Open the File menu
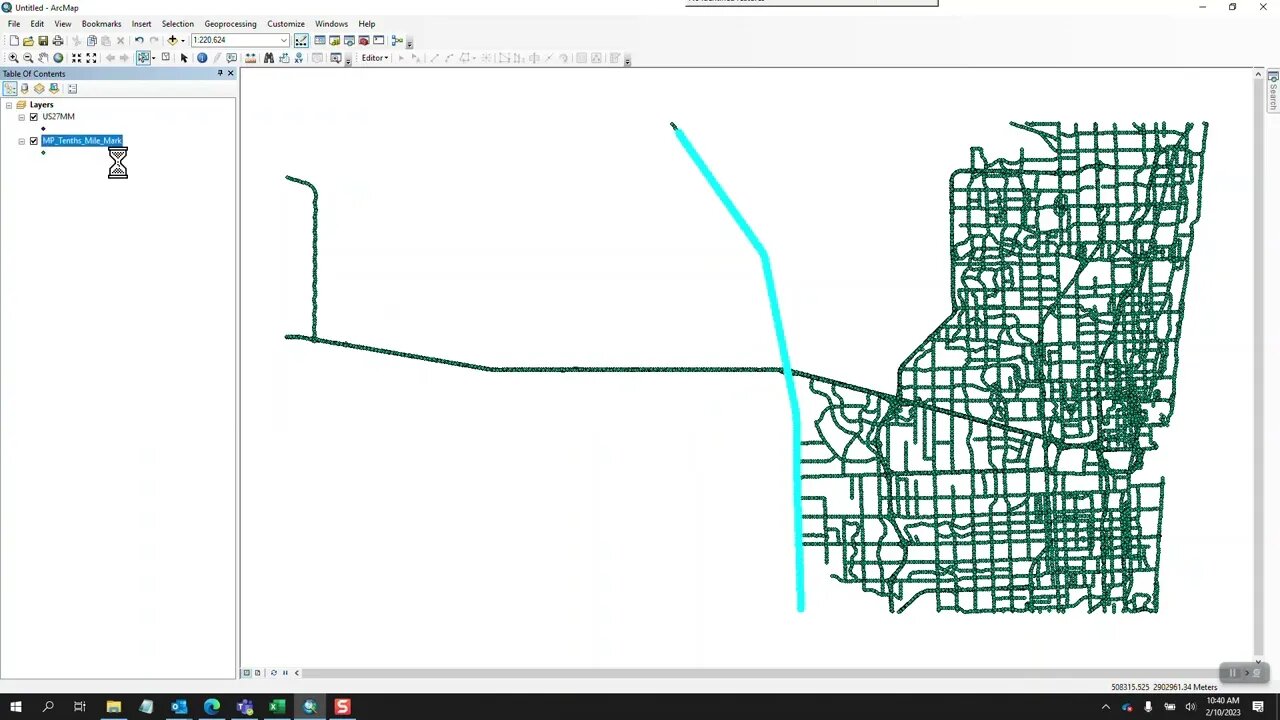Viewport: 1280px width, 720px height. point(14,24)
